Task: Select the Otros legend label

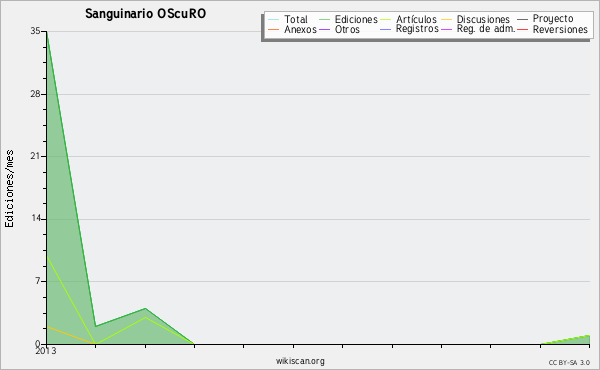Action: 347,29
